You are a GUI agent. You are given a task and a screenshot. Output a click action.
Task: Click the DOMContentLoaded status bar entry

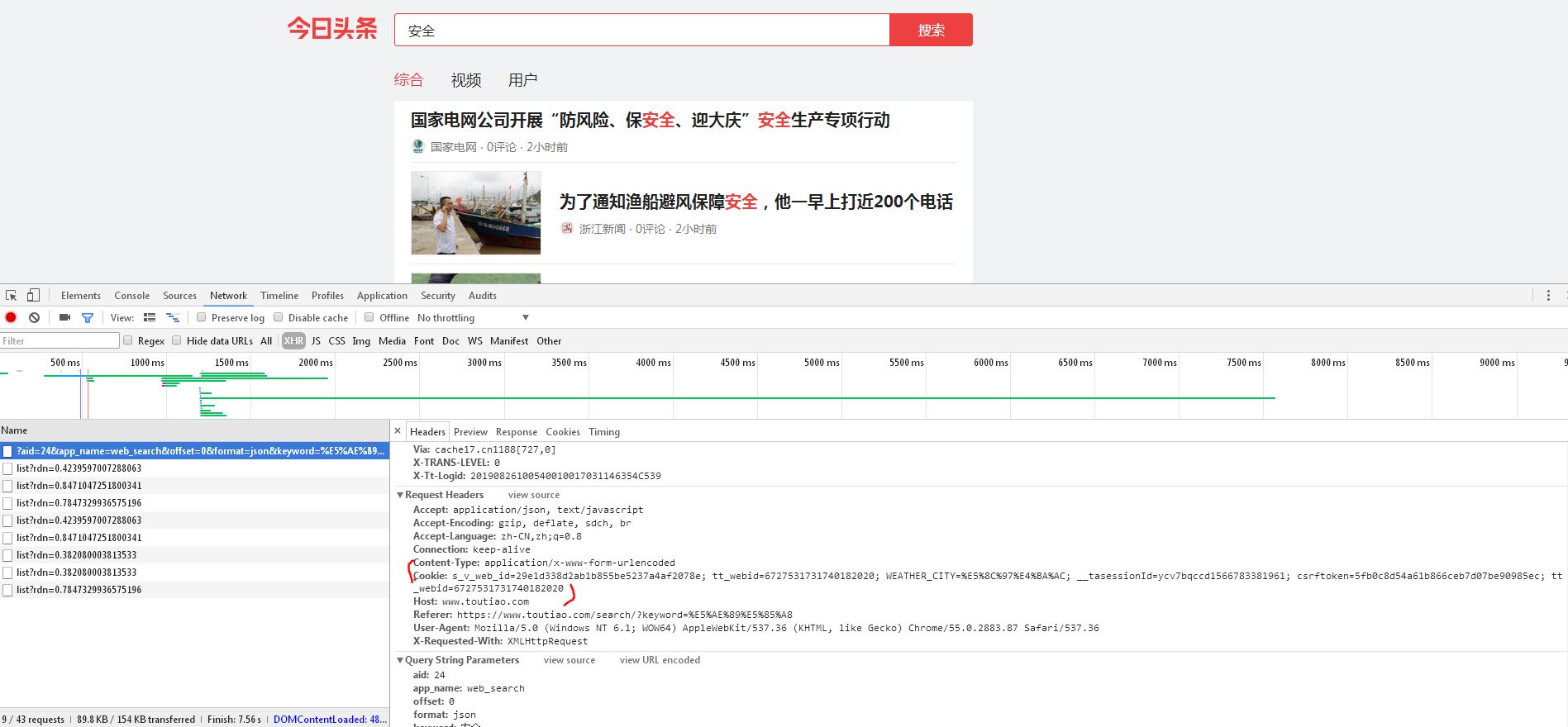click(x=330, y=720)
